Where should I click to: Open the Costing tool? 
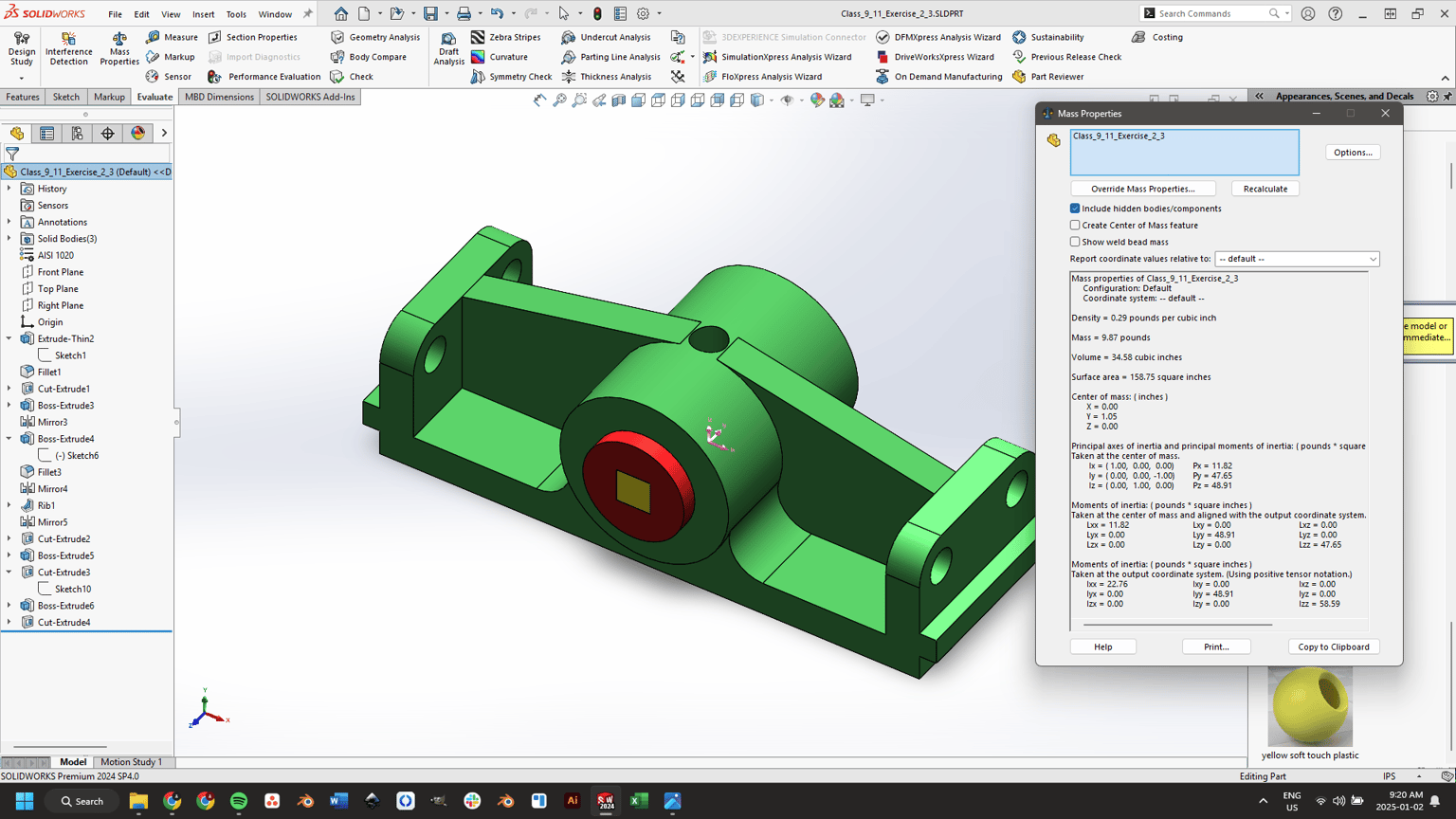pyautogui.click(x=1157, y=37)
